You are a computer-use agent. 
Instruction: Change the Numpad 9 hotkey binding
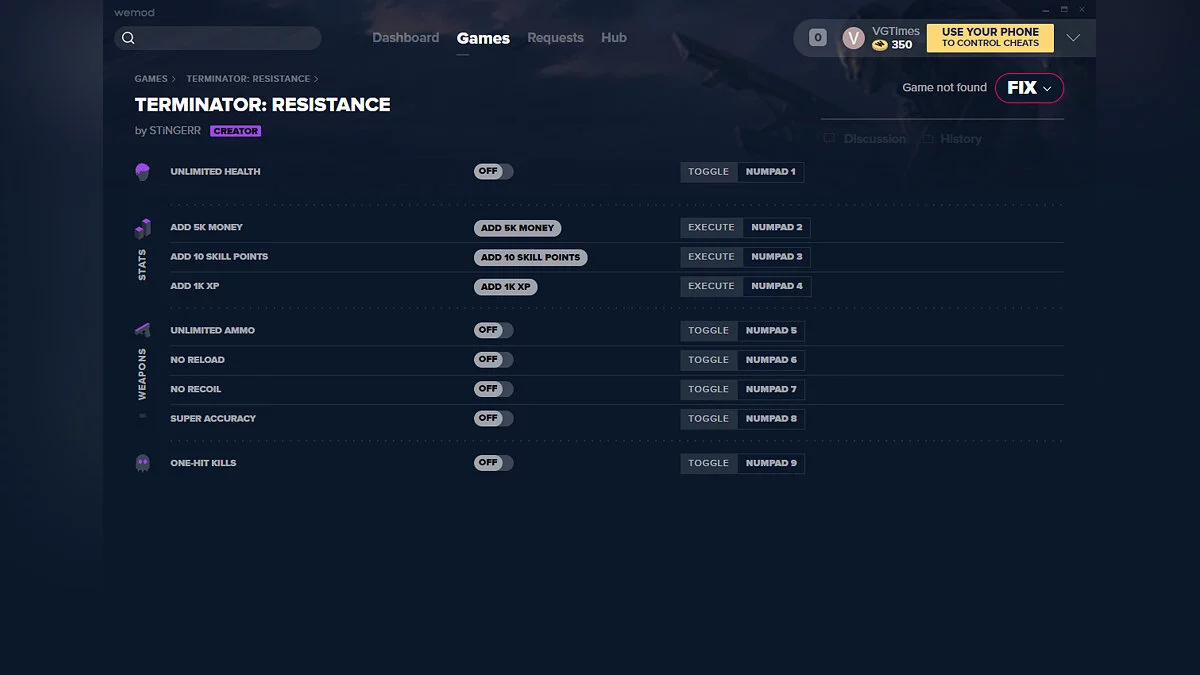pos(771,463)
